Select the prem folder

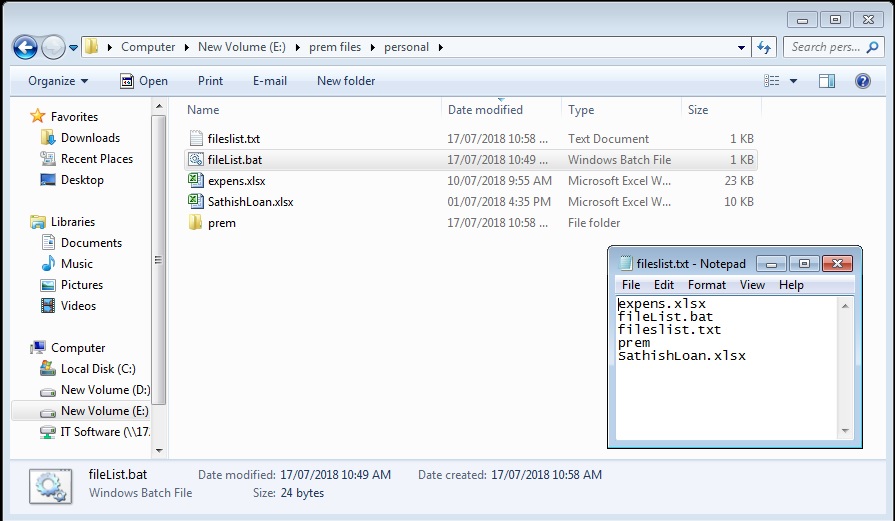pyautogui.click(x=221, y=223)
